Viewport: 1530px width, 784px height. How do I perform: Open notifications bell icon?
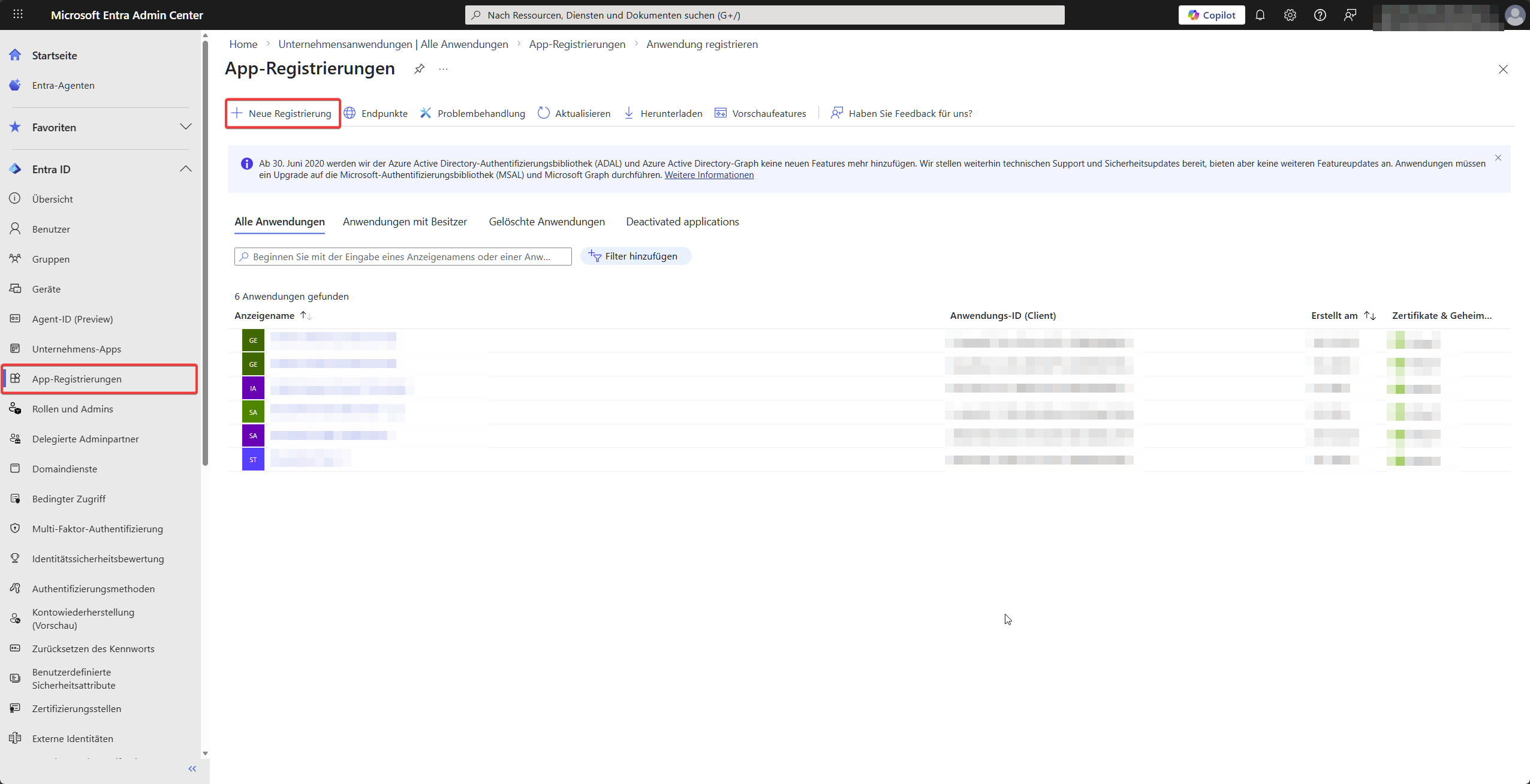coord(1260,15)
